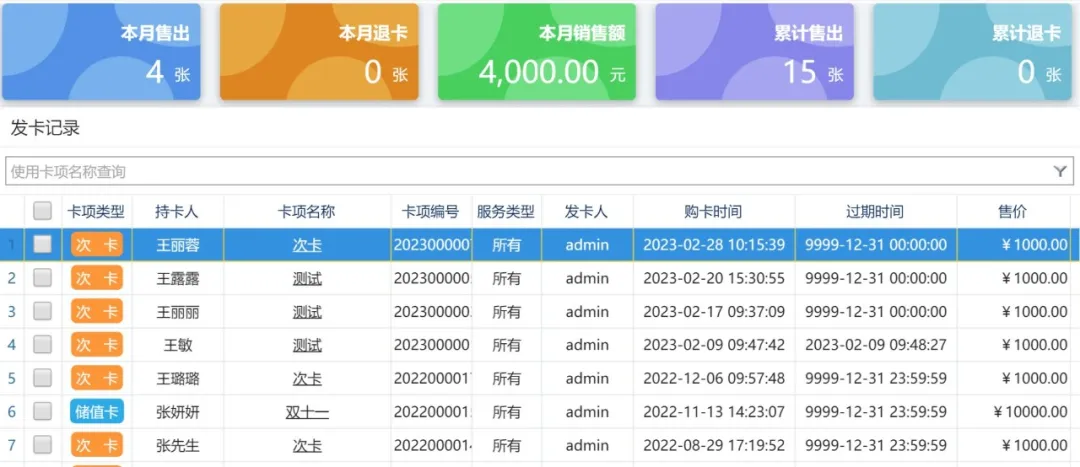Viewport: 1080px width, 467px height.
Task: Check the box for 王丽丽 row
Action: point(43,311)
